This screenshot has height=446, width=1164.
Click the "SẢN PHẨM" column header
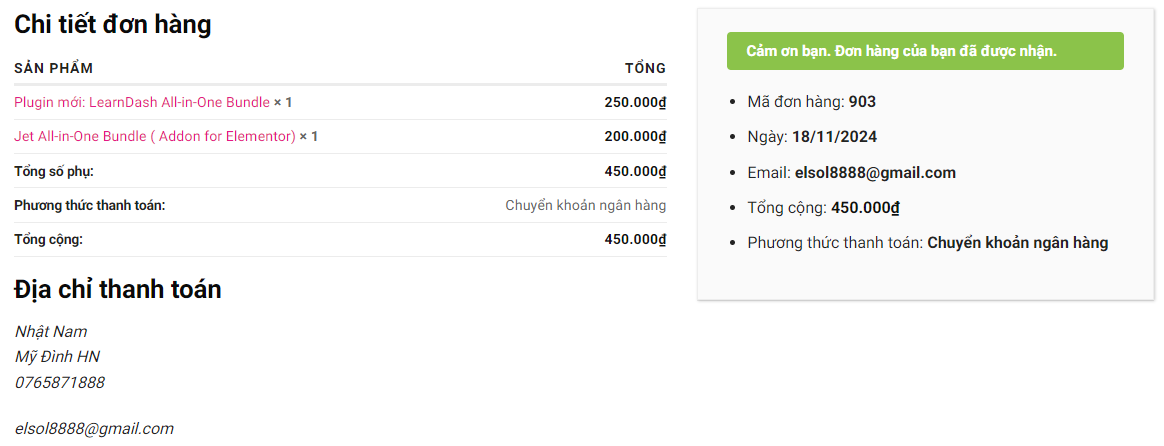[54, 68]
